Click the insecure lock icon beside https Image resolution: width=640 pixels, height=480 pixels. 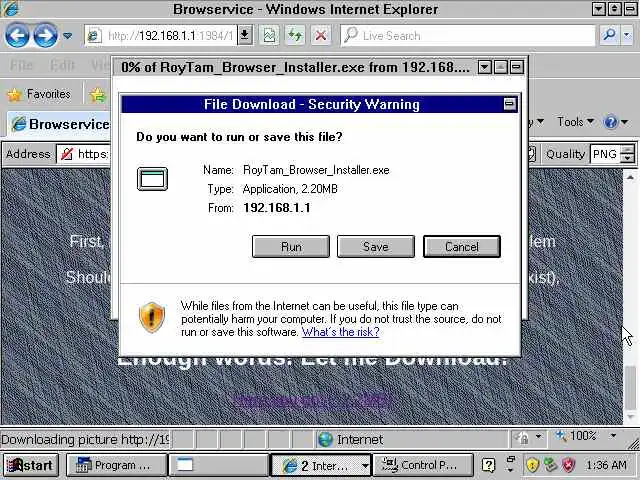click(67, 154)
